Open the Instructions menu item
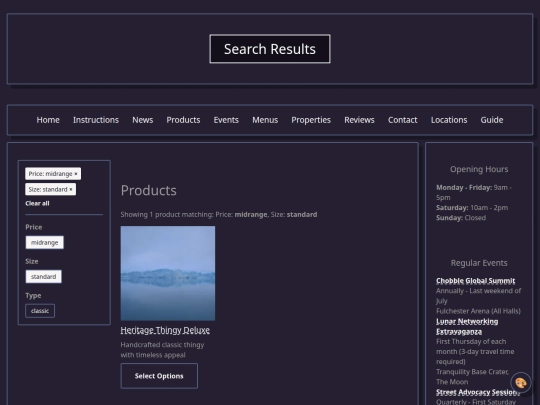 [96, 120]
